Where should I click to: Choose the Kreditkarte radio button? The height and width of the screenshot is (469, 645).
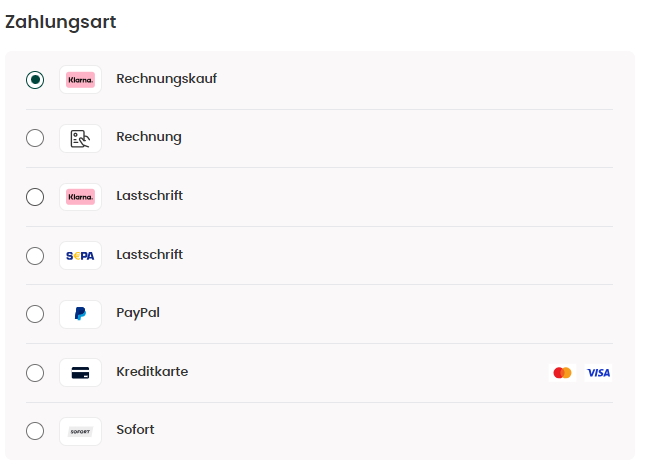coord(35,373)
